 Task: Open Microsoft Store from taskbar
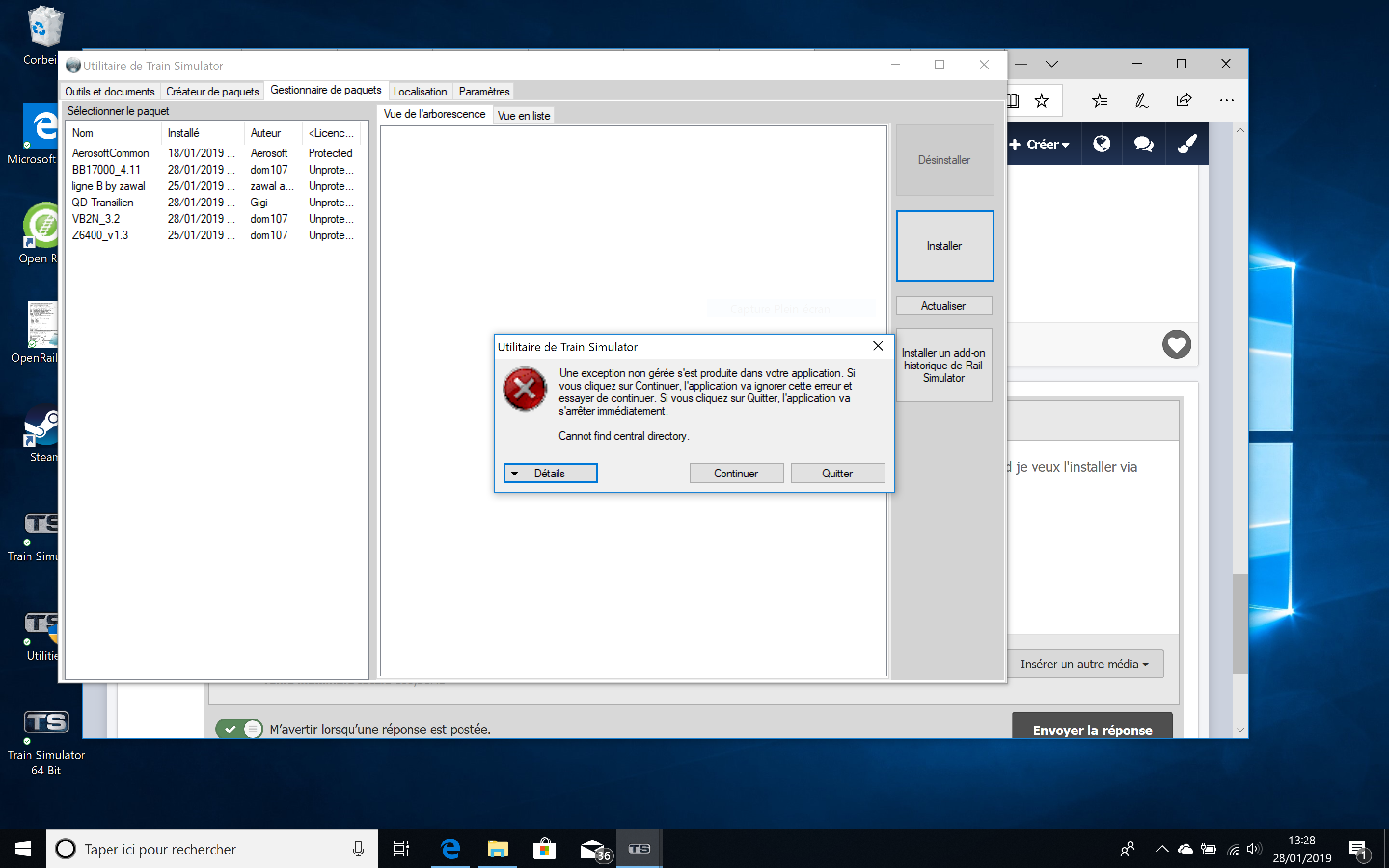pyautogui.click(x=544, y=849)
